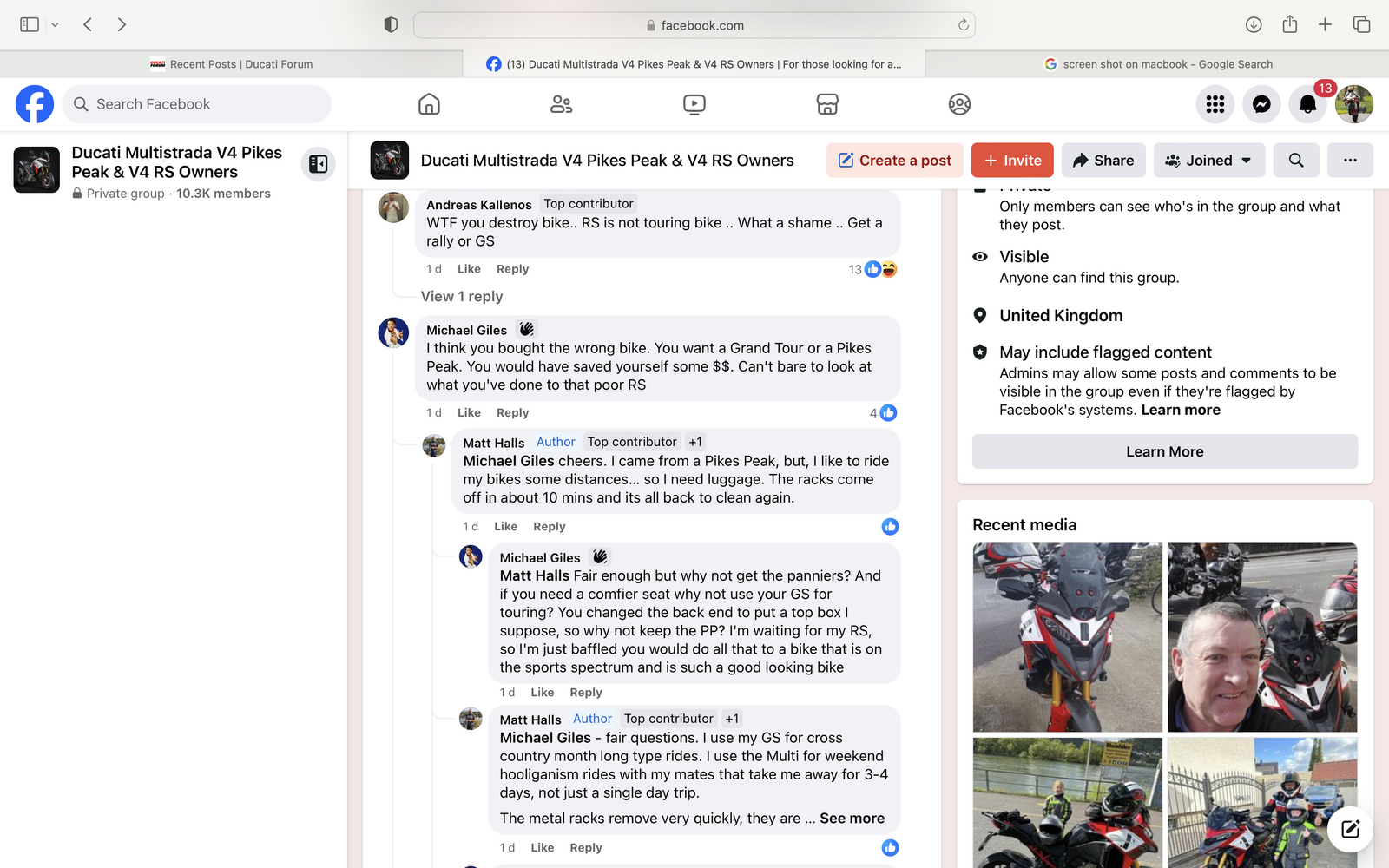
Task: Open the group three-dots more options
Action: 1350,161
